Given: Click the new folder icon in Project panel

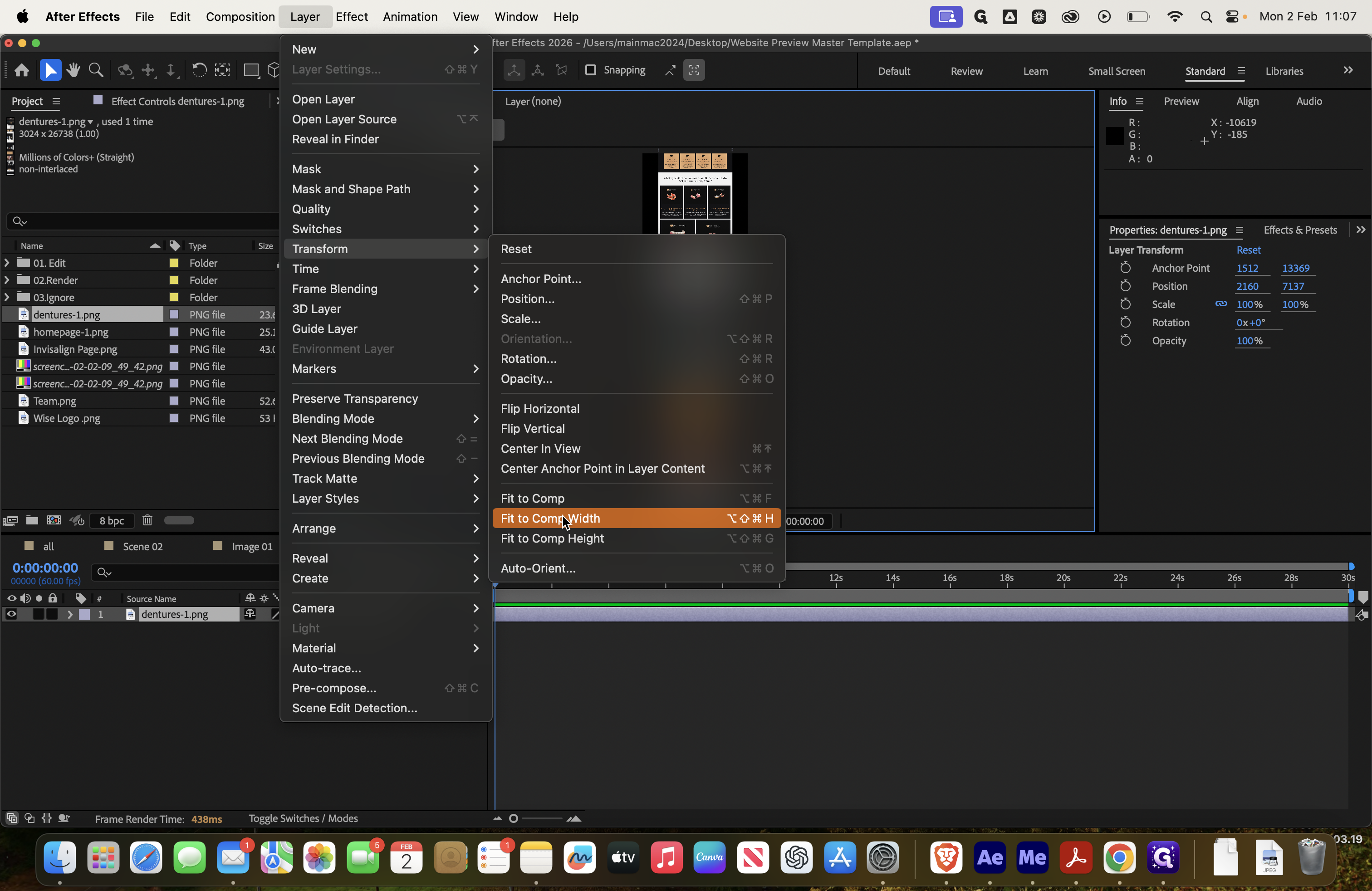Looking at the screenshot, I should tap(32, 520).
